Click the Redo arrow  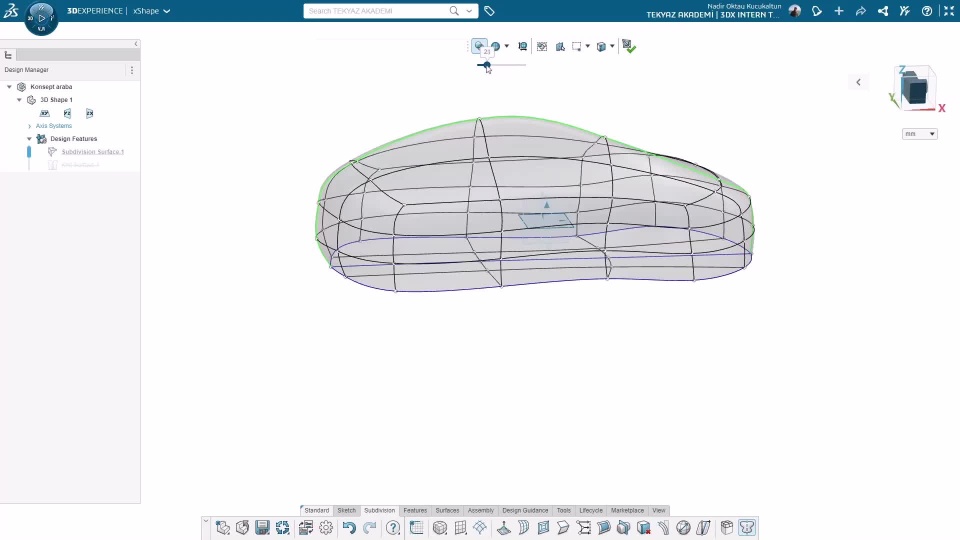(x=370, y=528)
